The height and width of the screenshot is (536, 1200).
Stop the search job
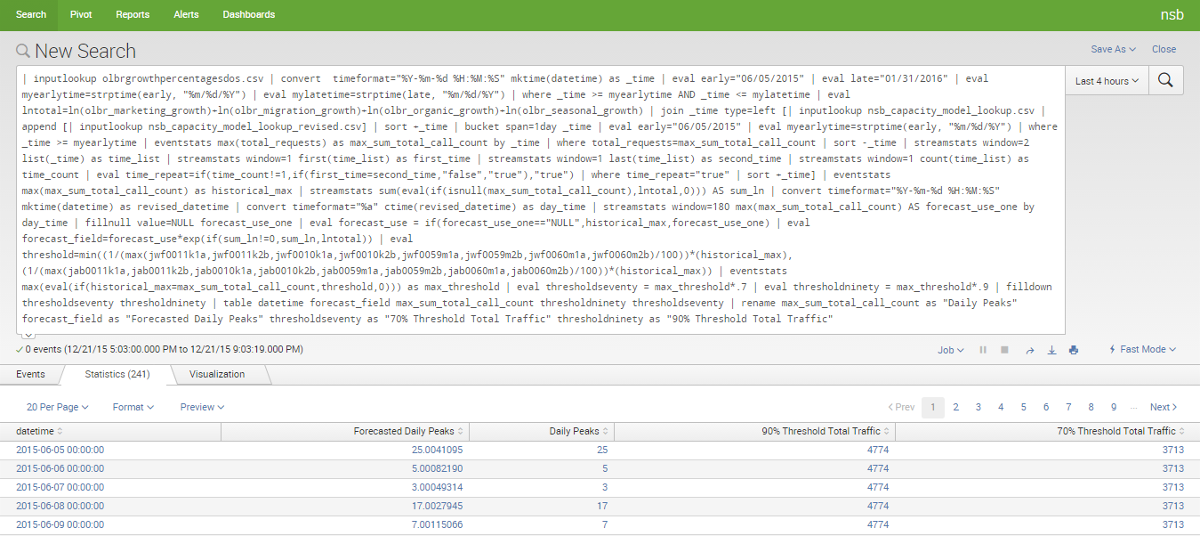pyautogui.click(x=1005, y=350)
